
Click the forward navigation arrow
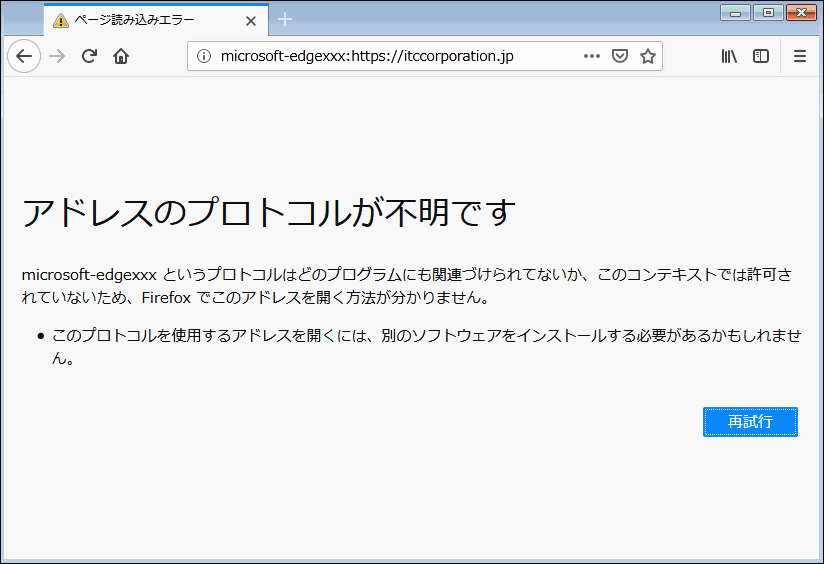(x=57, y=56)
